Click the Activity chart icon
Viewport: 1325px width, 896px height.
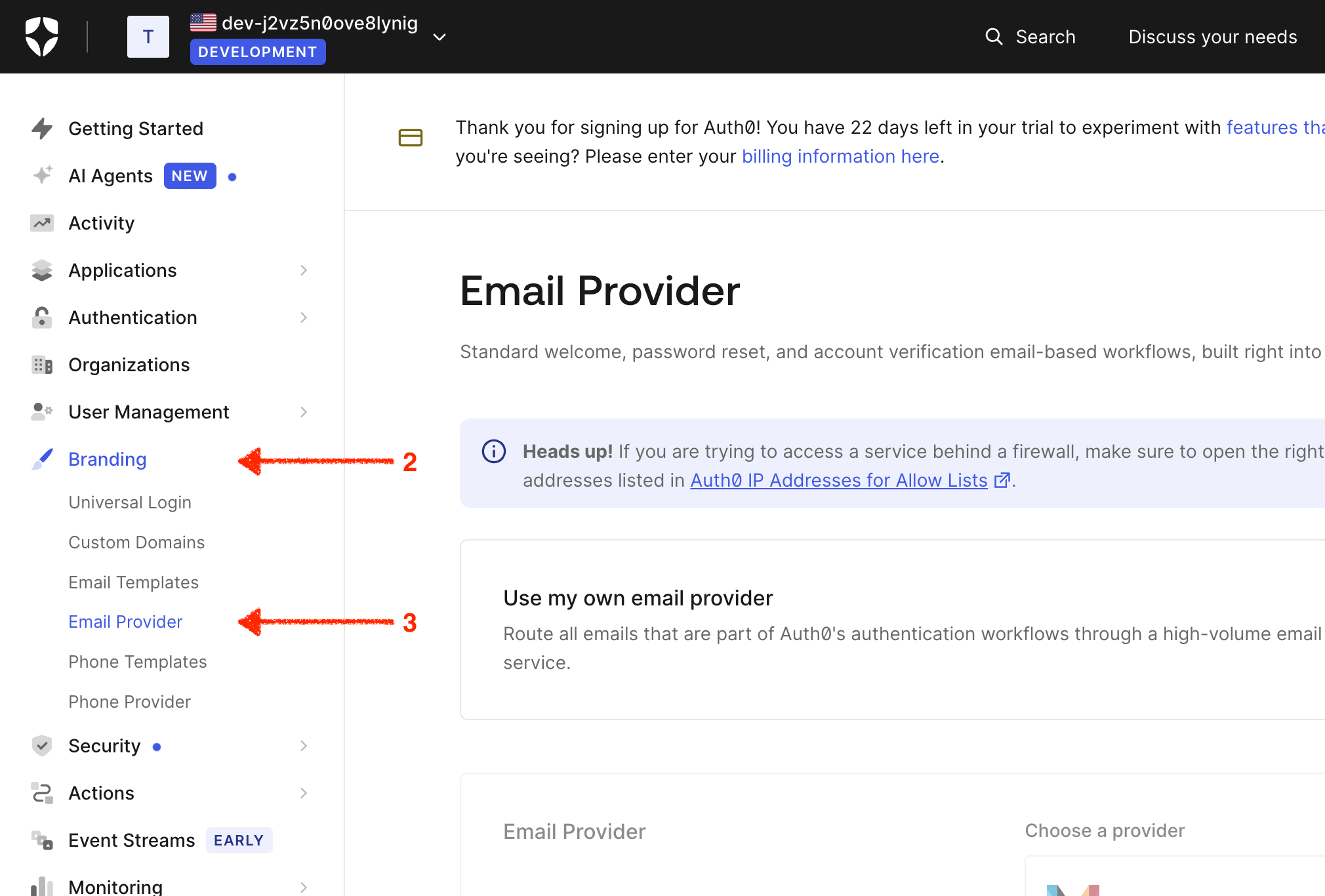[42, 223]
